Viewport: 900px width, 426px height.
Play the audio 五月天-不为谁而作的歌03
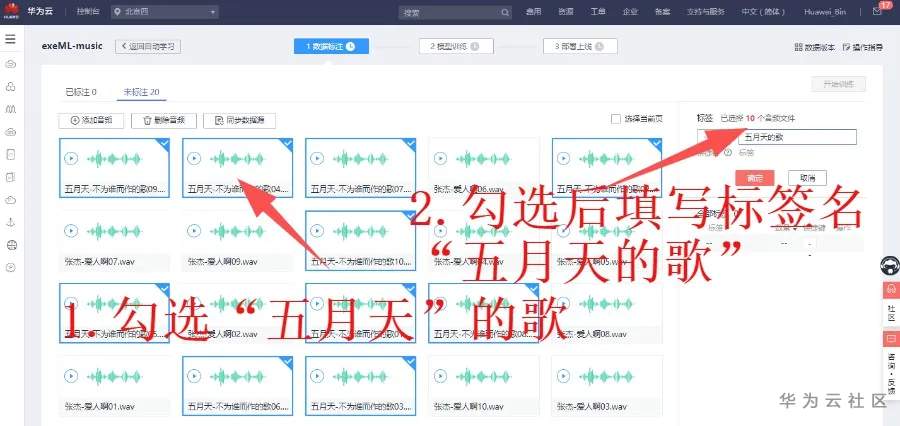(317, 376)
